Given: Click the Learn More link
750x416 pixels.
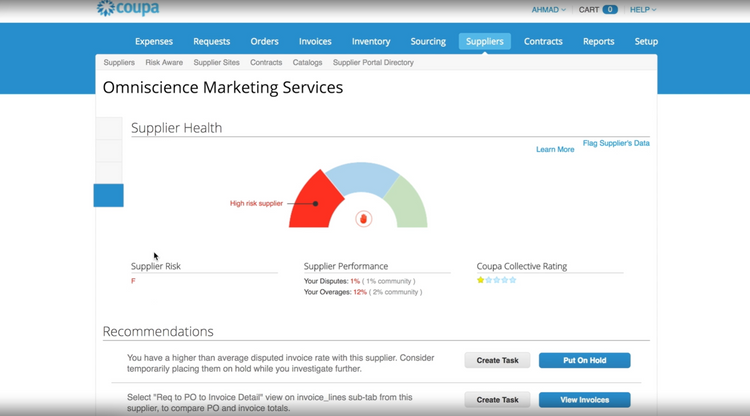Looking at the screenshot, I should coord(555,150).
